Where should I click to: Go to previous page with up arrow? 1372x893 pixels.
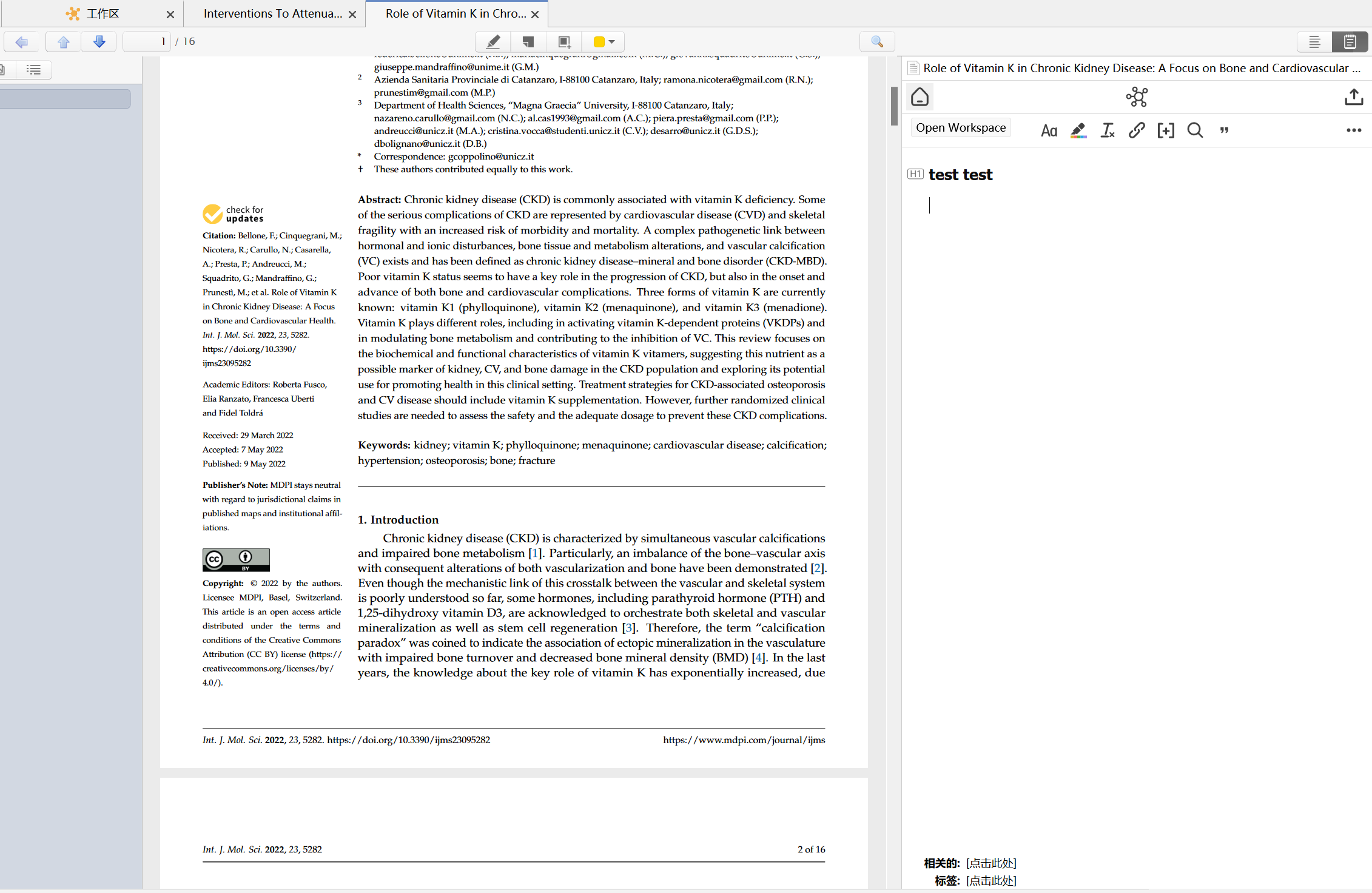[64, 42]
